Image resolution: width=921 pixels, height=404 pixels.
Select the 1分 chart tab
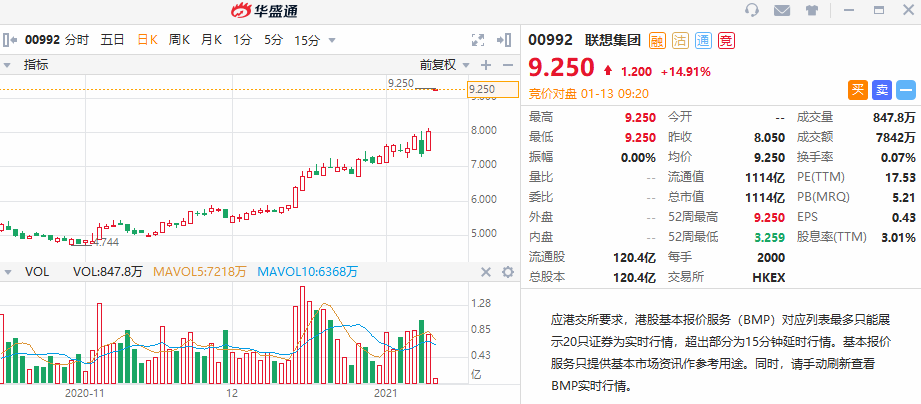coord(242,40)
